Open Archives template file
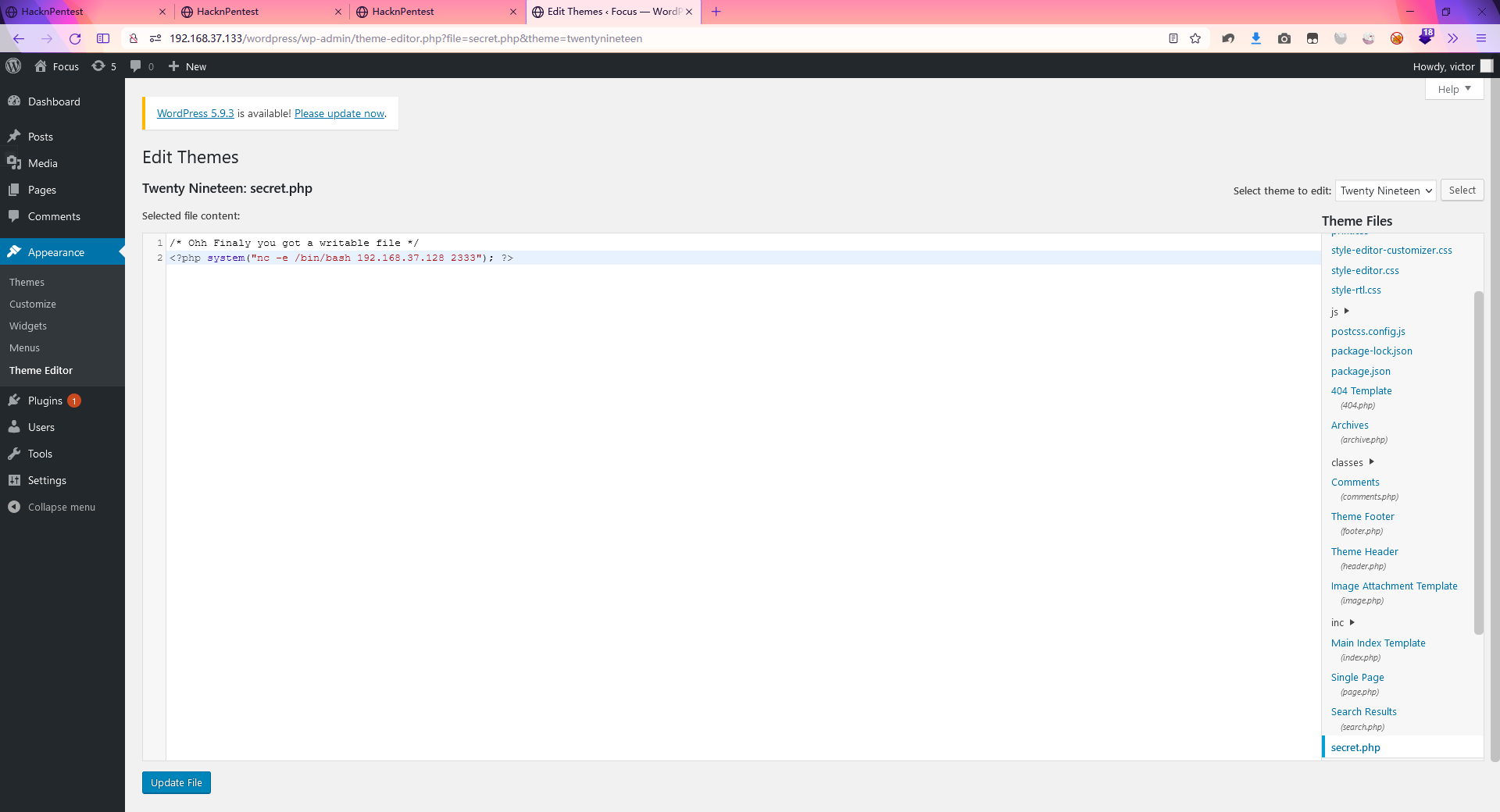Viewport: 1500px width, 812px height. click(1349, 425)
